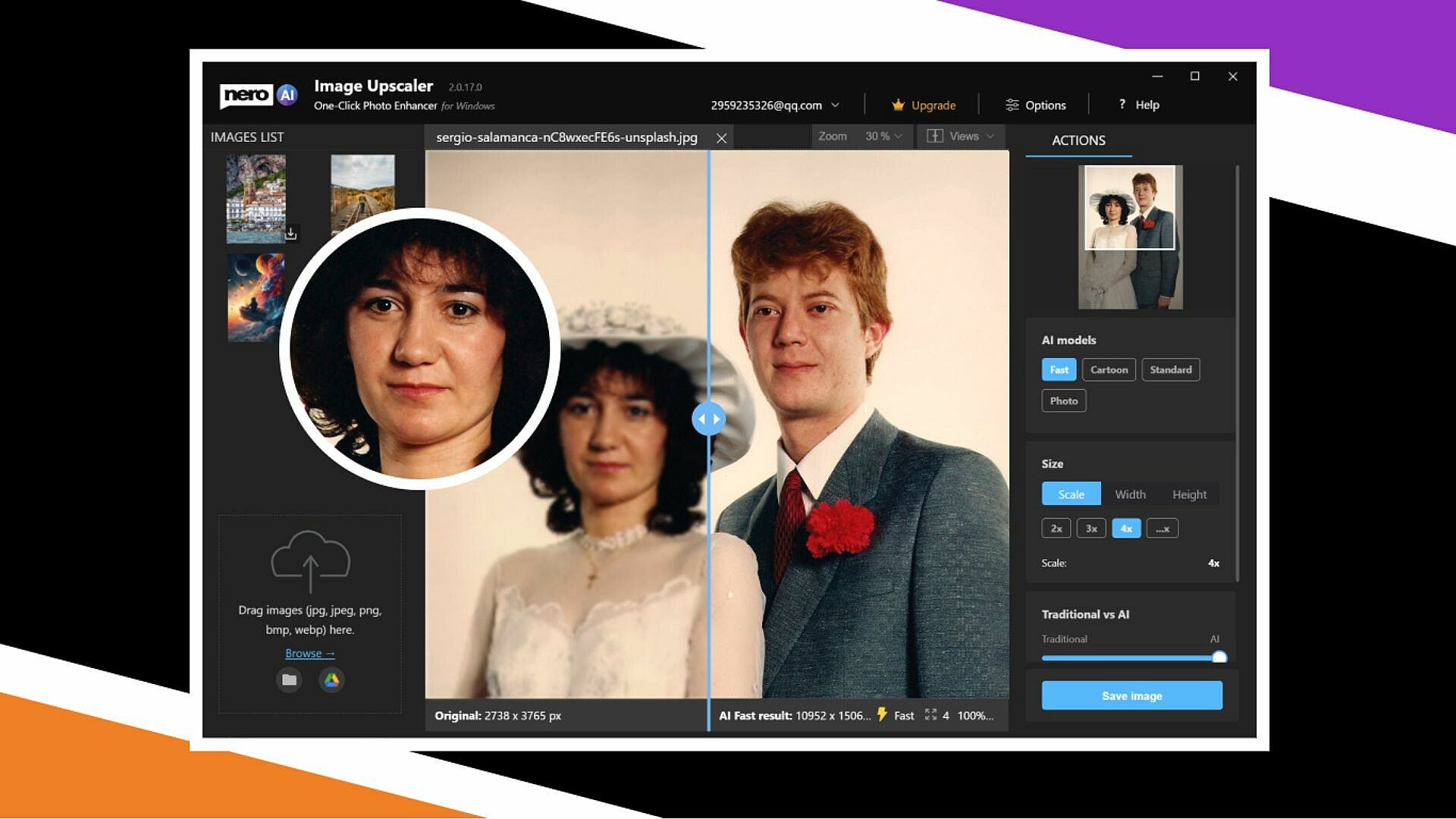Choose the 2x scale option

tap(1056, 529)
